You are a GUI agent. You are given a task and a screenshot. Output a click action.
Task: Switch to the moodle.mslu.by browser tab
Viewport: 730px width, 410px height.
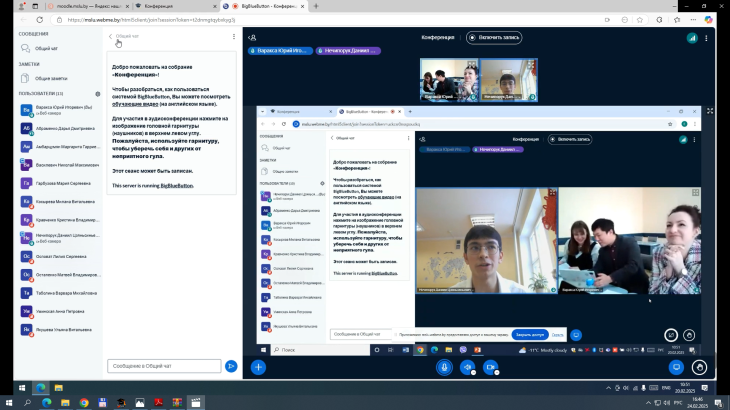click(x=88, y=6)
